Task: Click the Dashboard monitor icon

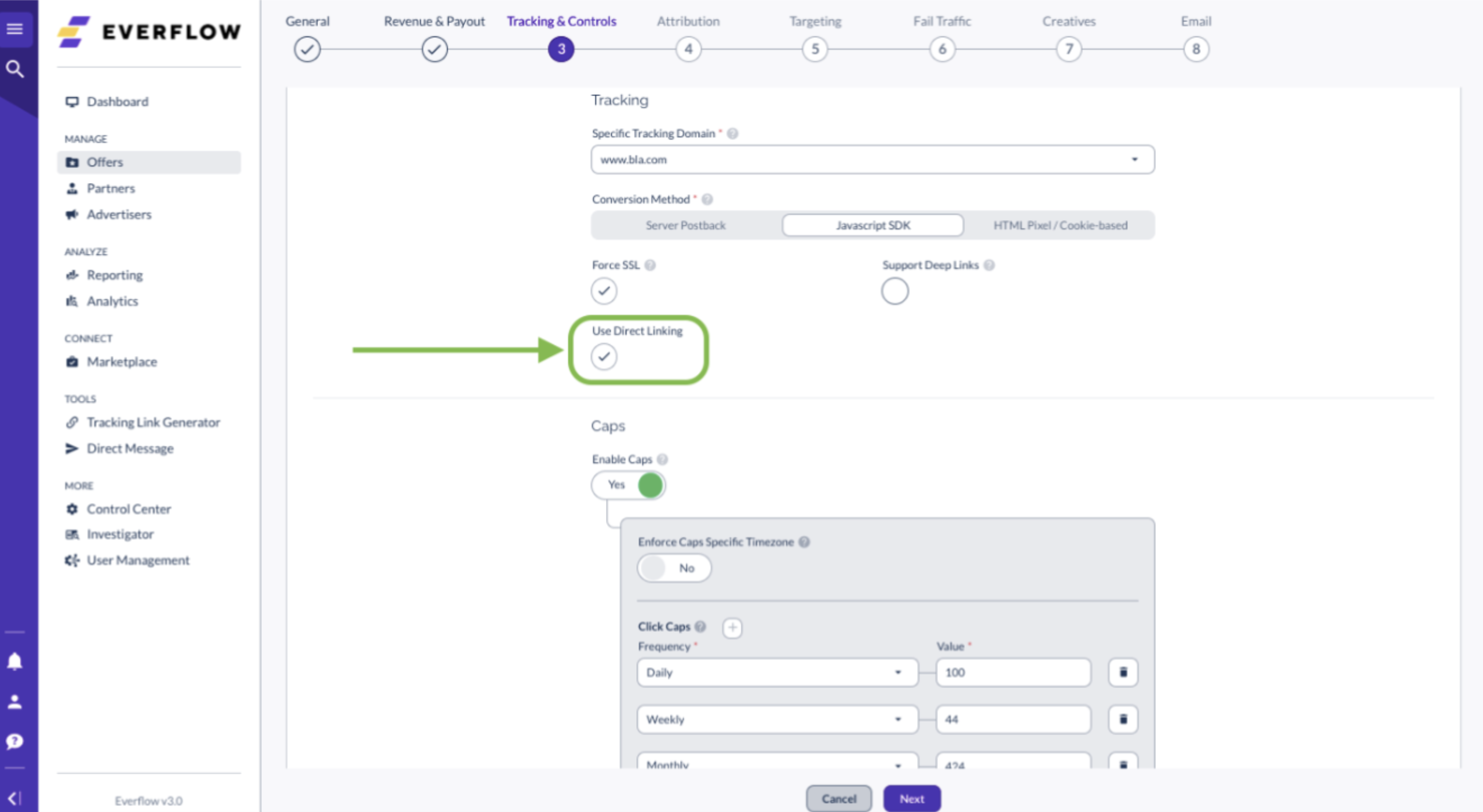Action: pos(72,102)
